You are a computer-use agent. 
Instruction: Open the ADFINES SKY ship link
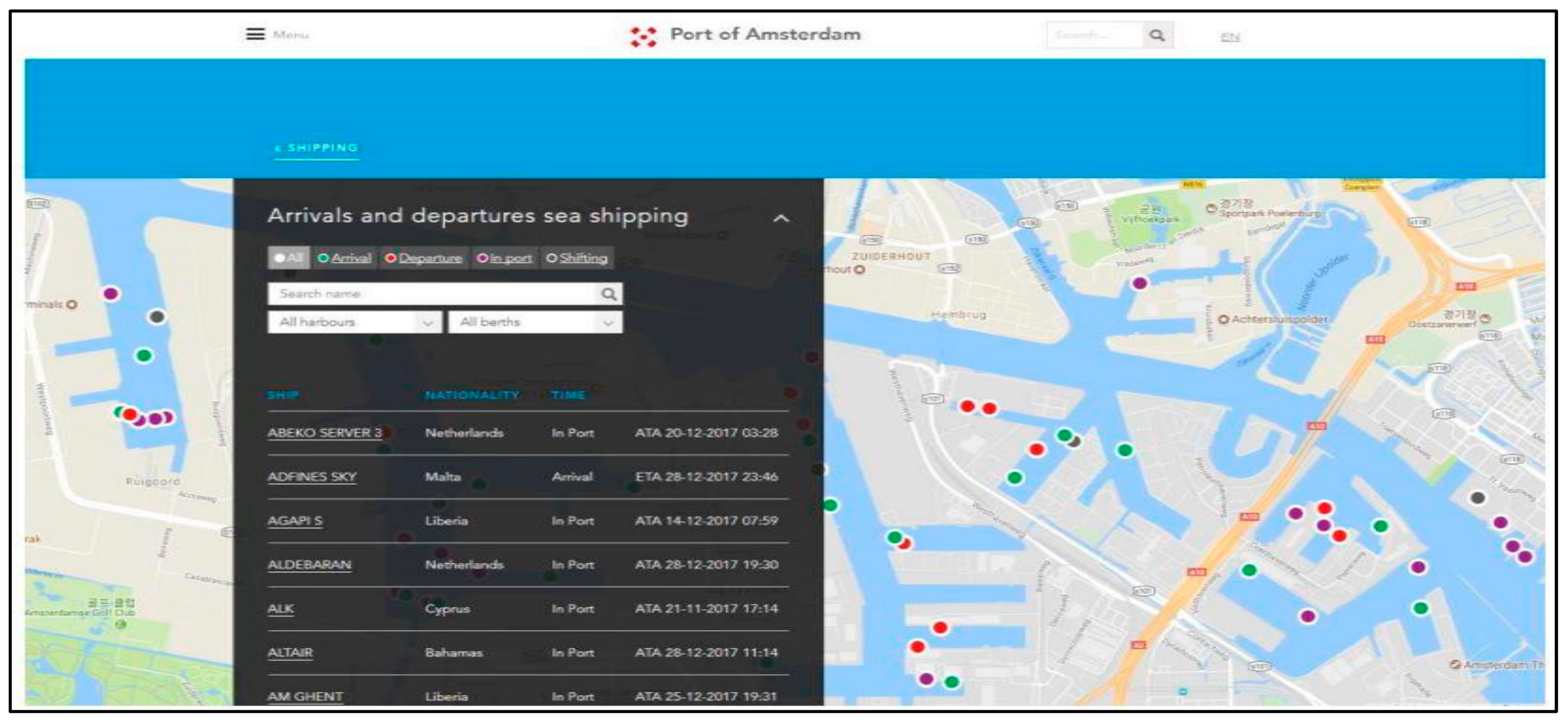point(312,477)
